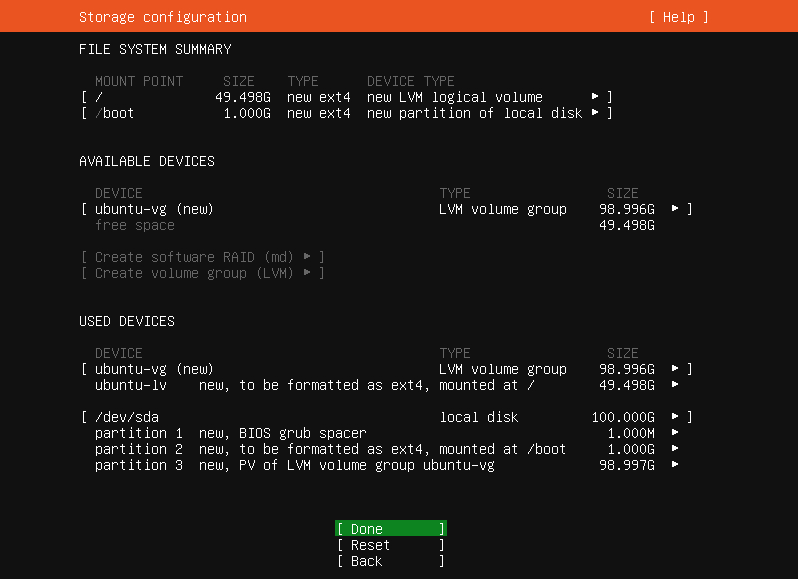The height and width of the screenshot is (579, 798).
Task: Expand the /boot mount point row arrow
Action: tap(595, 113)
